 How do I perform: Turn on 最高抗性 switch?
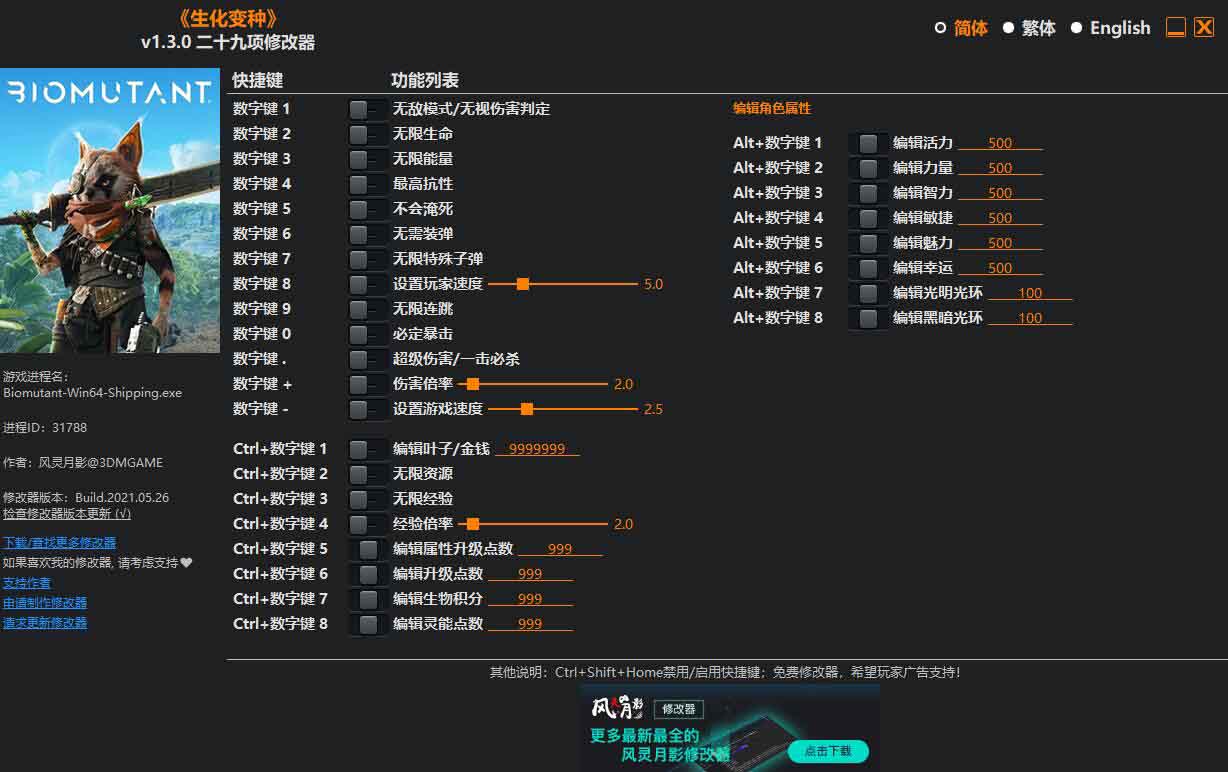point(368,184)
